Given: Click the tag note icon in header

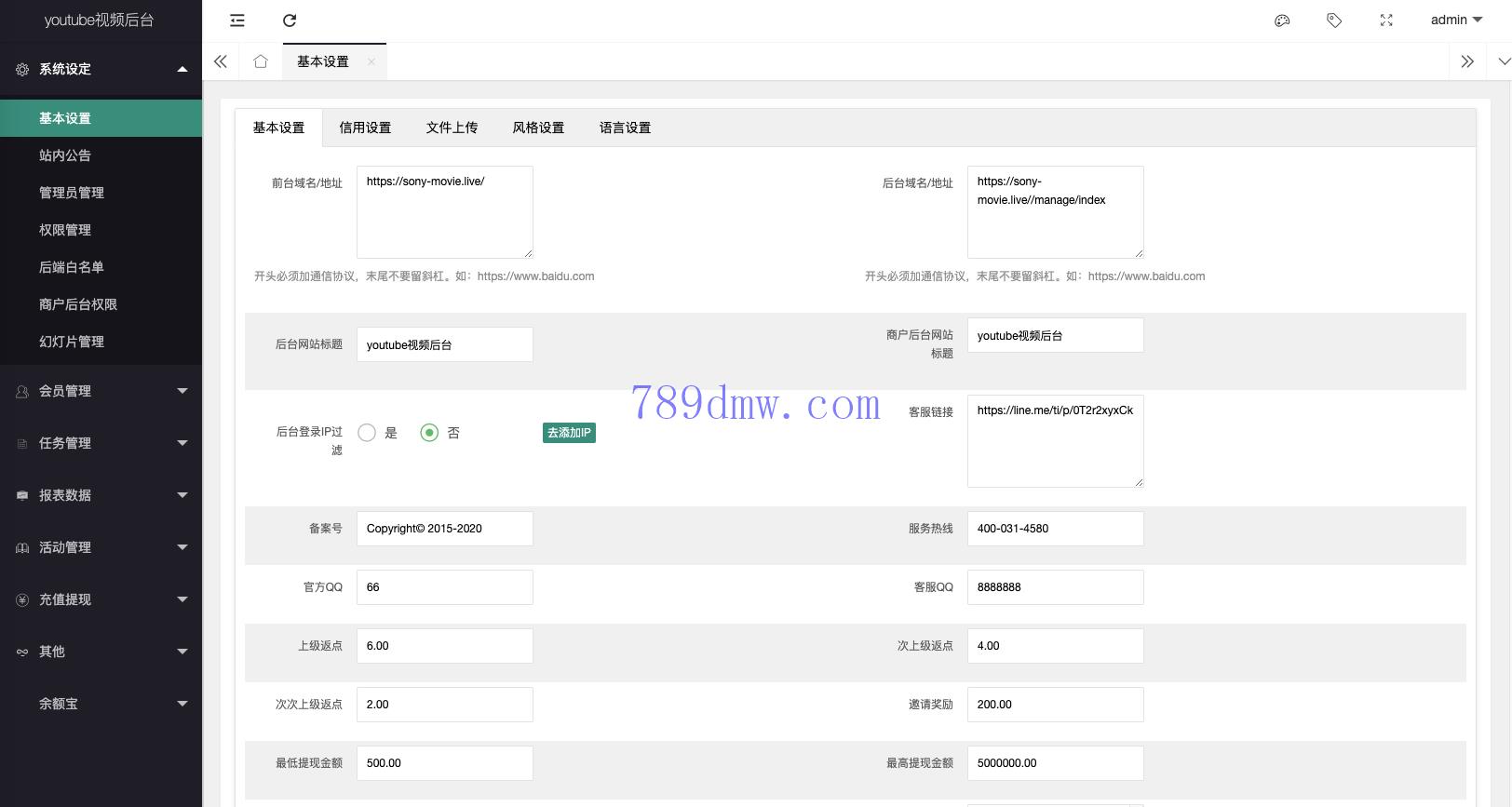Looking at the screenshot, I should coord(1334,20).
